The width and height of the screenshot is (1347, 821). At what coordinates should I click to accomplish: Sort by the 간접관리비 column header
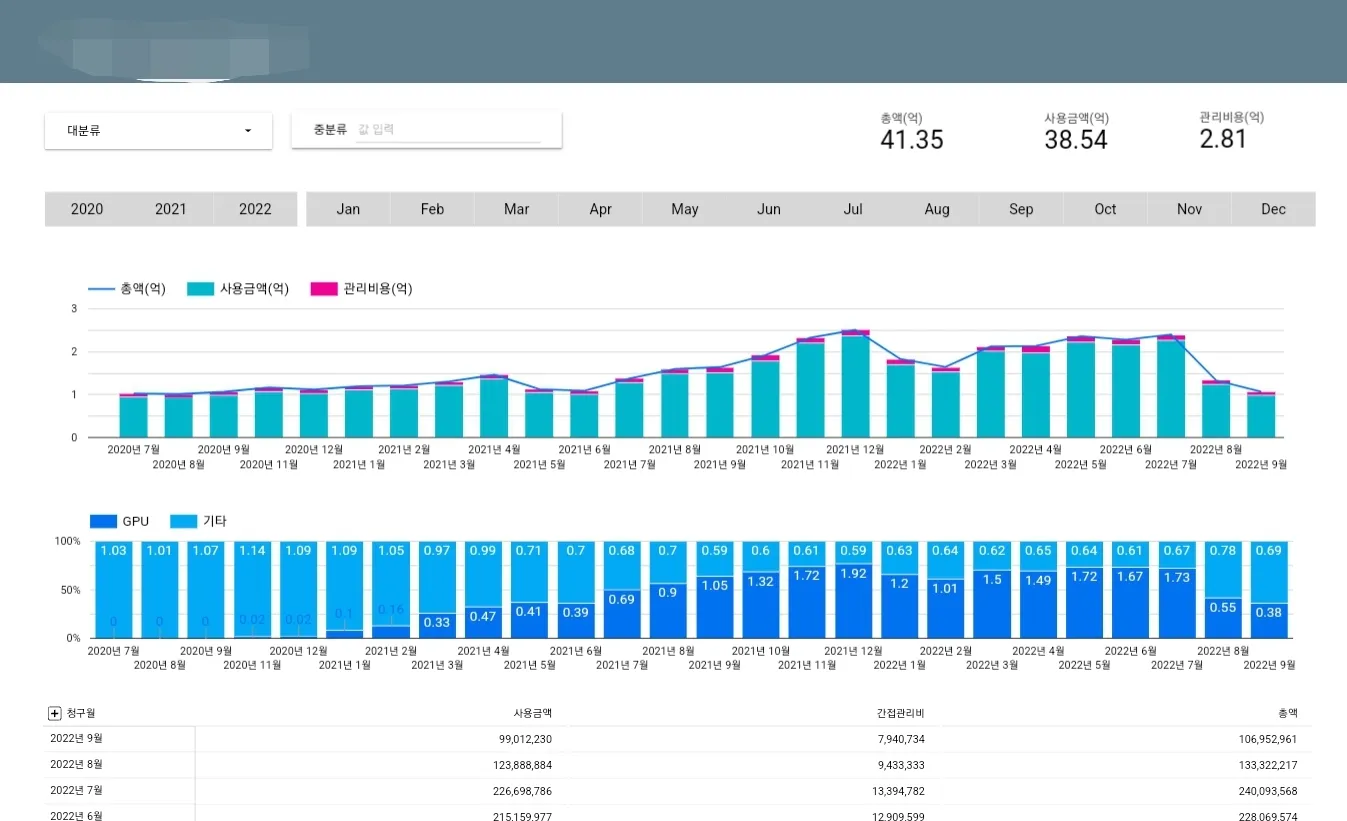(x=901, y=713)
